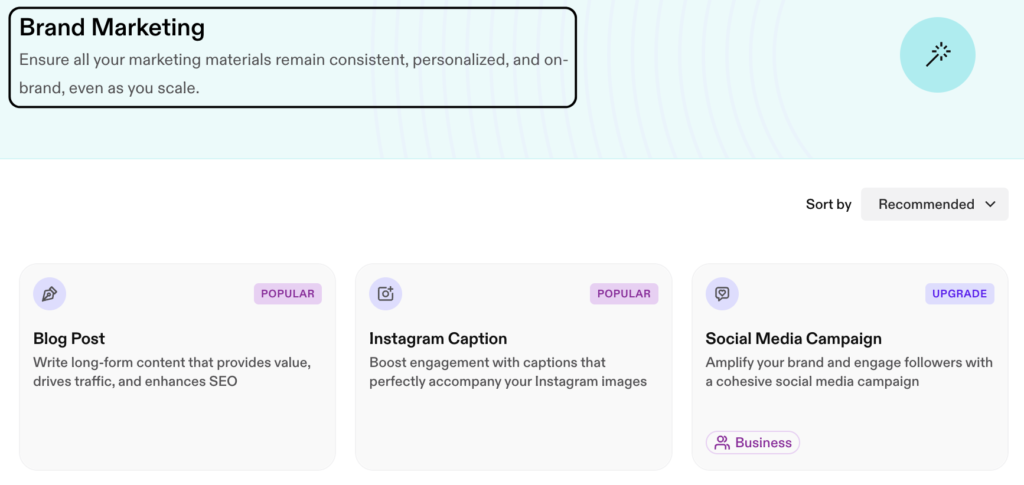The image size is (1024, 485).
Task: Click the POPULAR badge on Blog Post
Action: point(288,294)
